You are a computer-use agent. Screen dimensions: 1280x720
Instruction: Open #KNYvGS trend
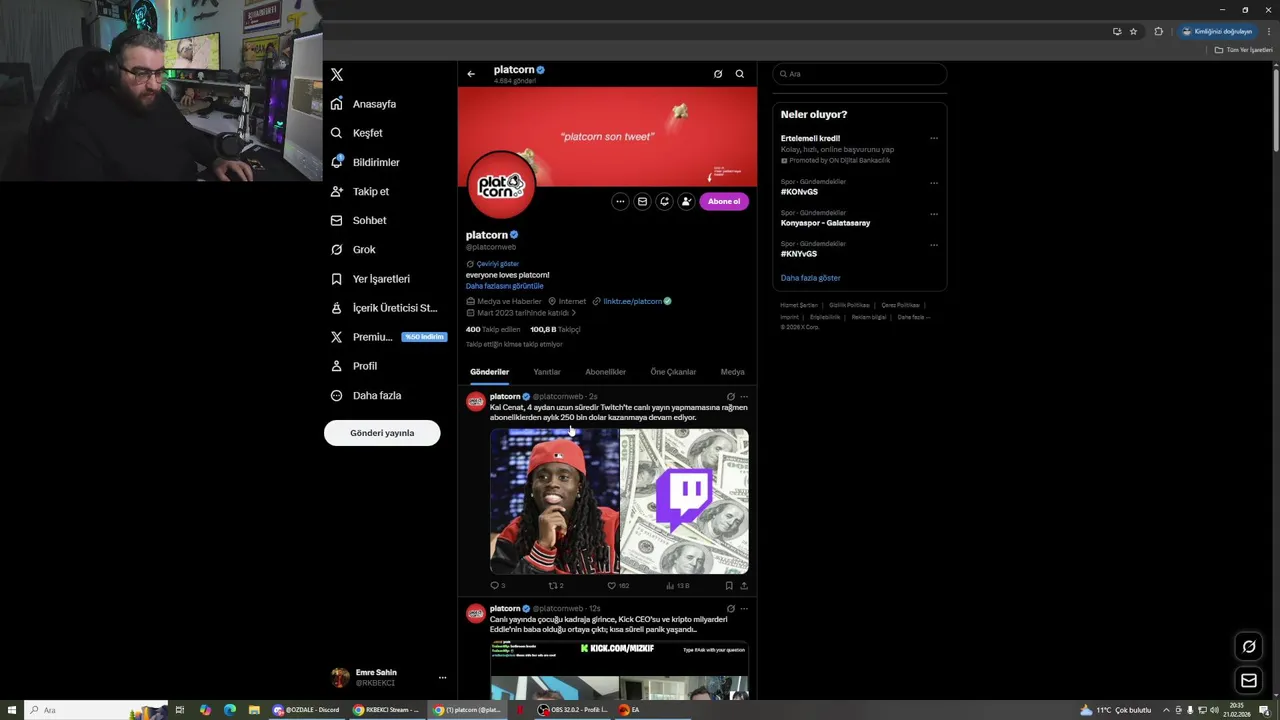pos(799,254)
